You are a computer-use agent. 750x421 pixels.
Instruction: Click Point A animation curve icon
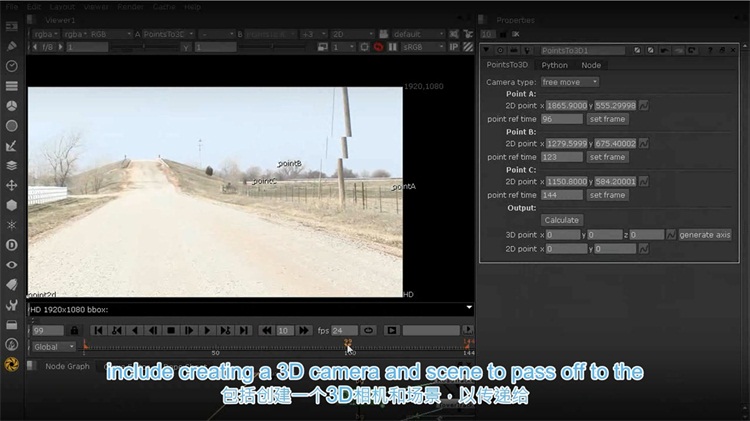click(x=643, y=105)
